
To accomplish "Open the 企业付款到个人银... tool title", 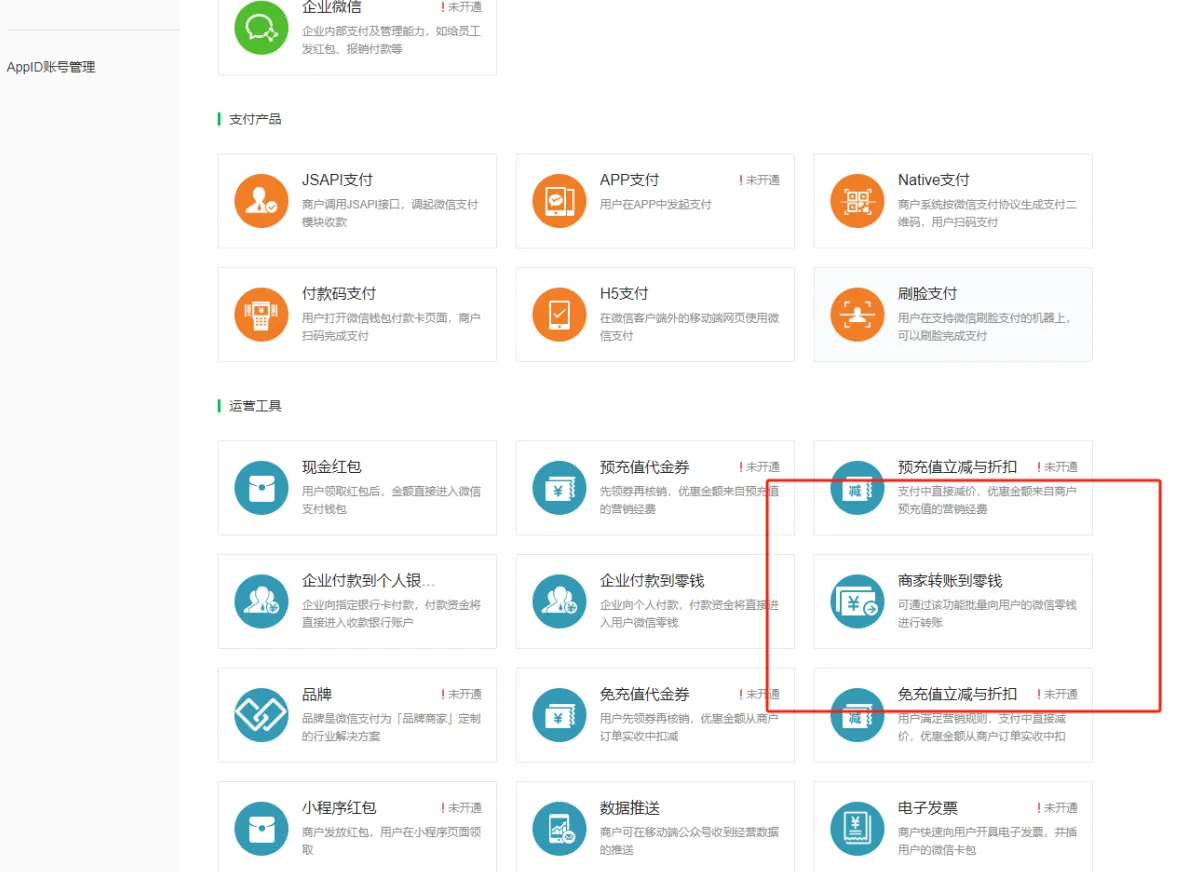I will (x=369, y=581).
